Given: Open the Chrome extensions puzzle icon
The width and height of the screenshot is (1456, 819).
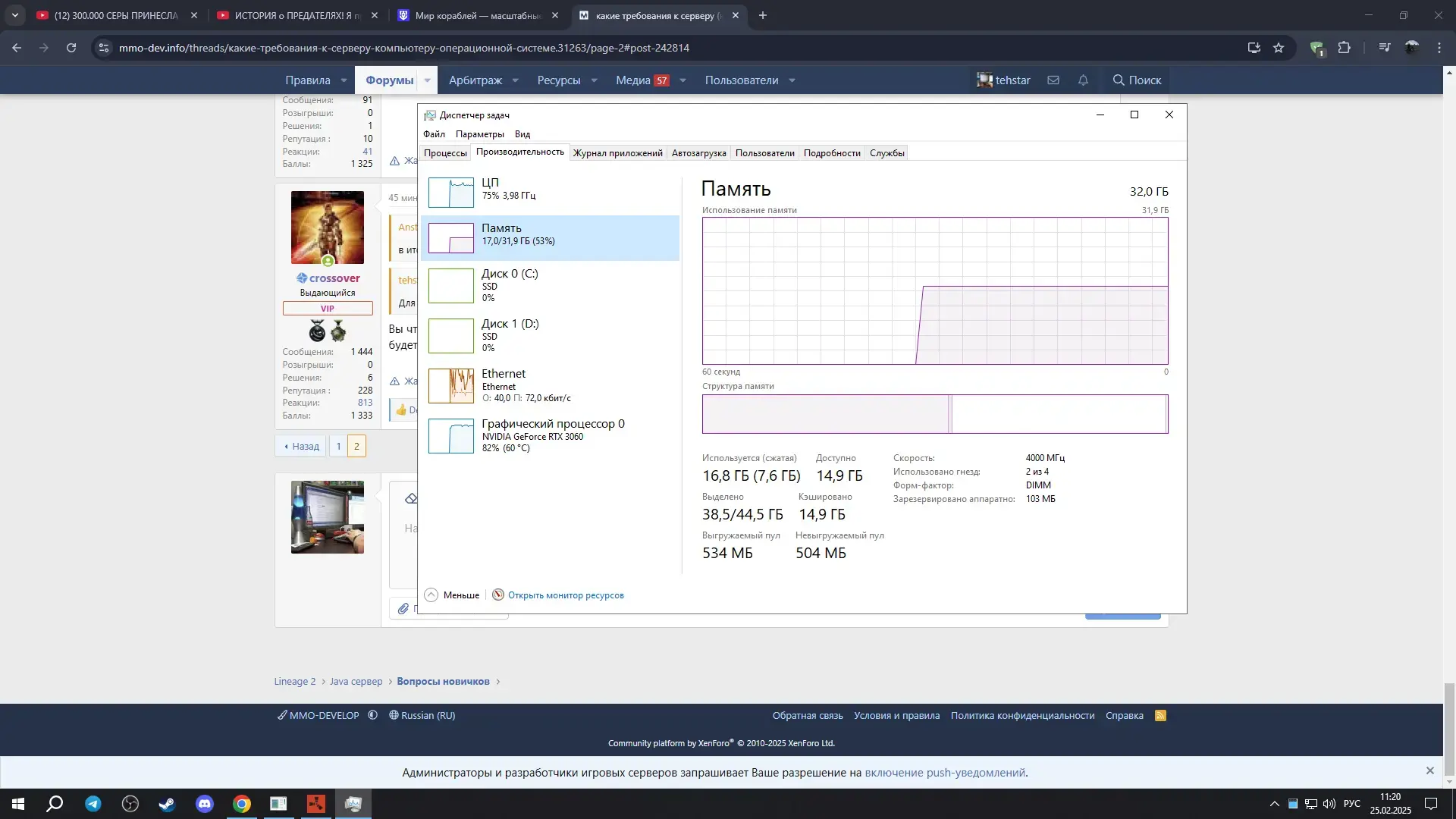Looking at the screenshot, I should click(x=1345, y=48).
